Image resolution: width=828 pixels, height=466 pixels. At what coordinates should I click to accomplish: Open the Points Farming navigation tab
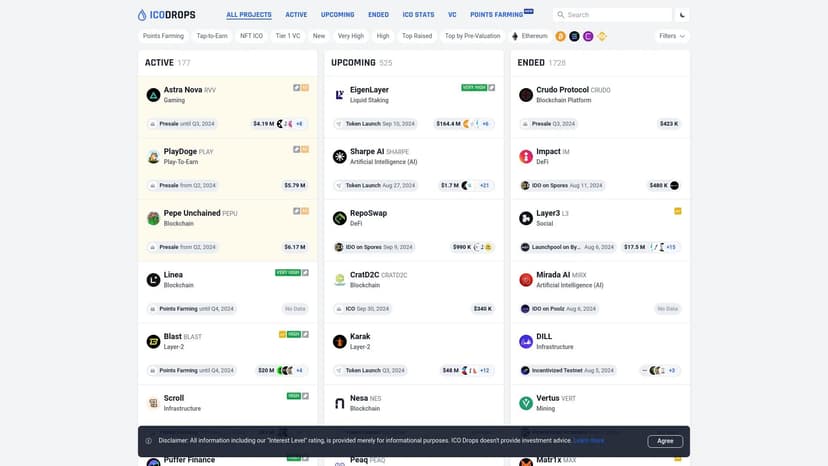pyautogui.click(x=497, y=15)
